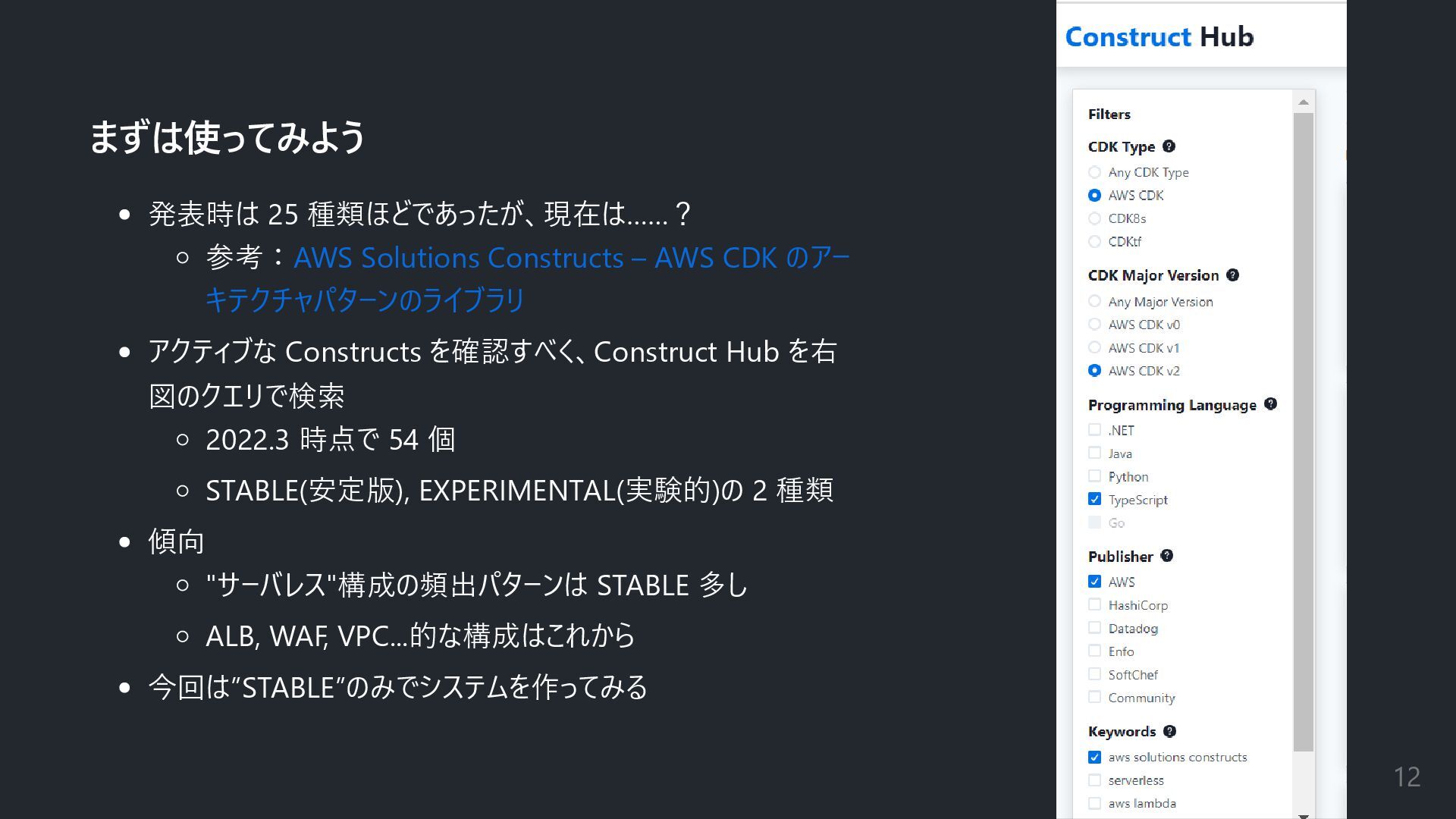Enable the serverless keyword checkbox
1456x819 pixels.
1094,780
